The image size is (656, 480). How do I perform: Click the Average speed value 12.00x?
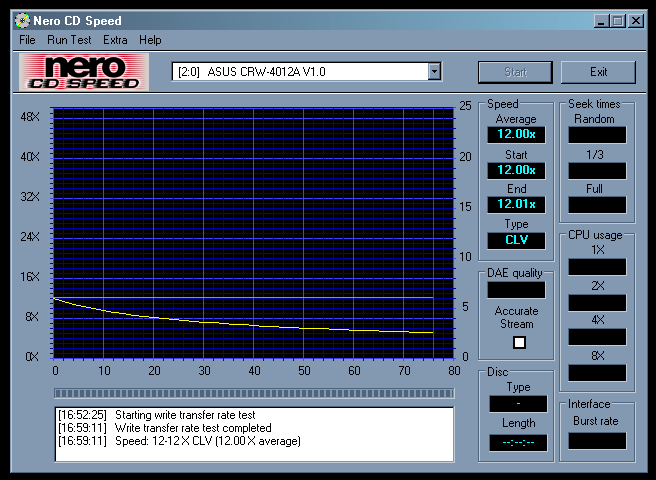tap(516, 134)
